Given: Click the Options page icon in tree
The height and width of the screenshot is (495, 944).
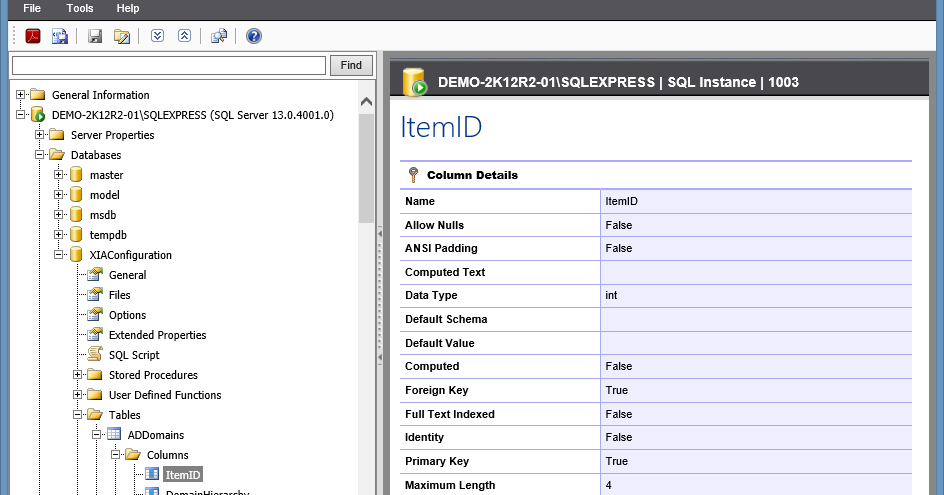Looking at the screenshot, I should pyautogui.click(x=95, y=314).
